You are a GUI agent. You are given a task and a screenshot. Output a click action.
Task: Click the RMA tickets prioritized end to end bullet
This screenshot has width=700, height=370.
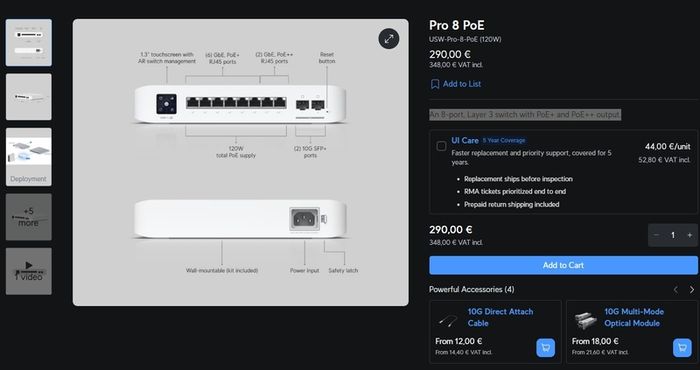pos(515,191)
